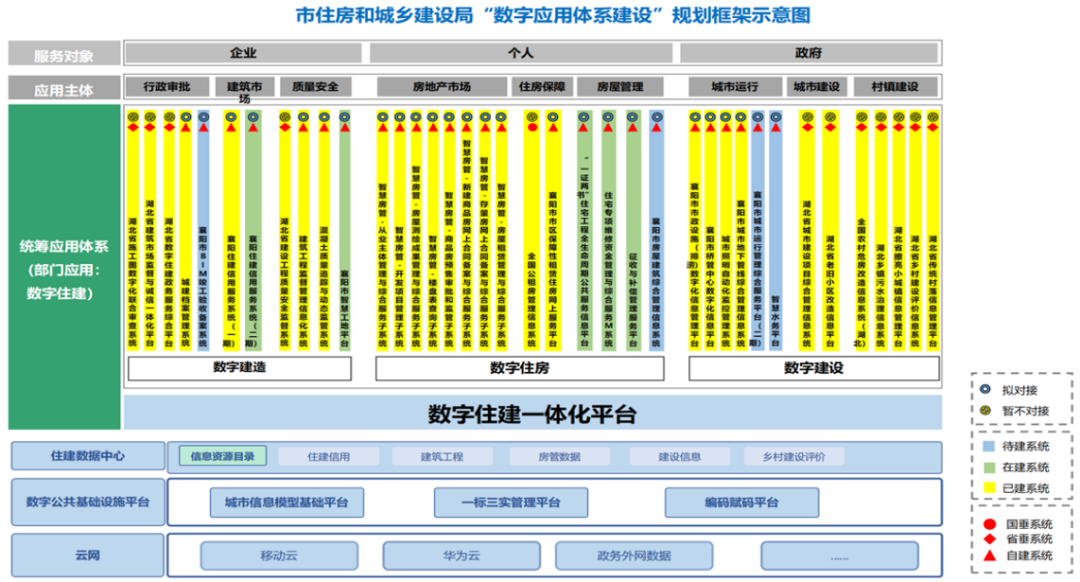Click red circle marker above 全国公租房管理信息系统 column

click(532, 126)
